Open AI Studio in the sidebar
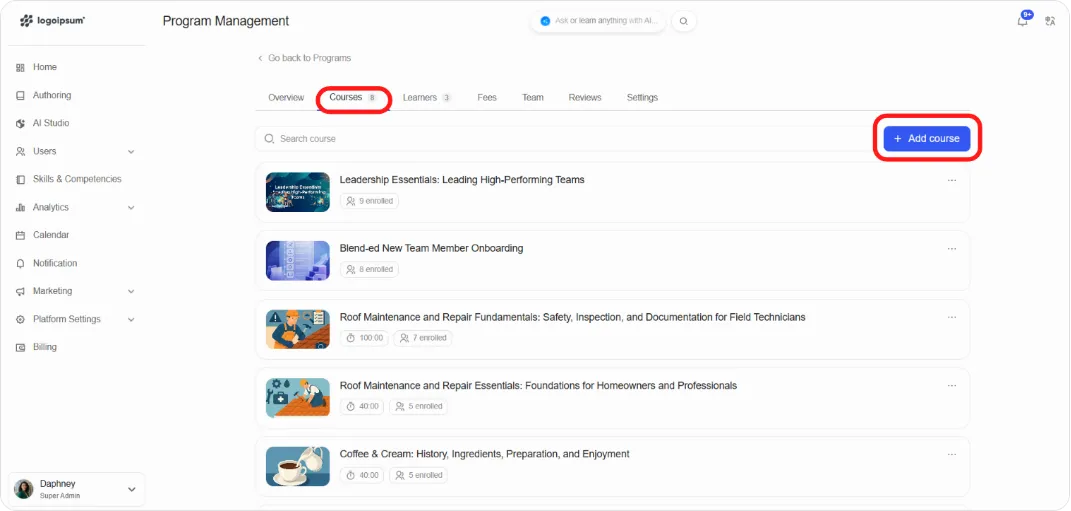1071x511 pixels. [x=51, y=123]
